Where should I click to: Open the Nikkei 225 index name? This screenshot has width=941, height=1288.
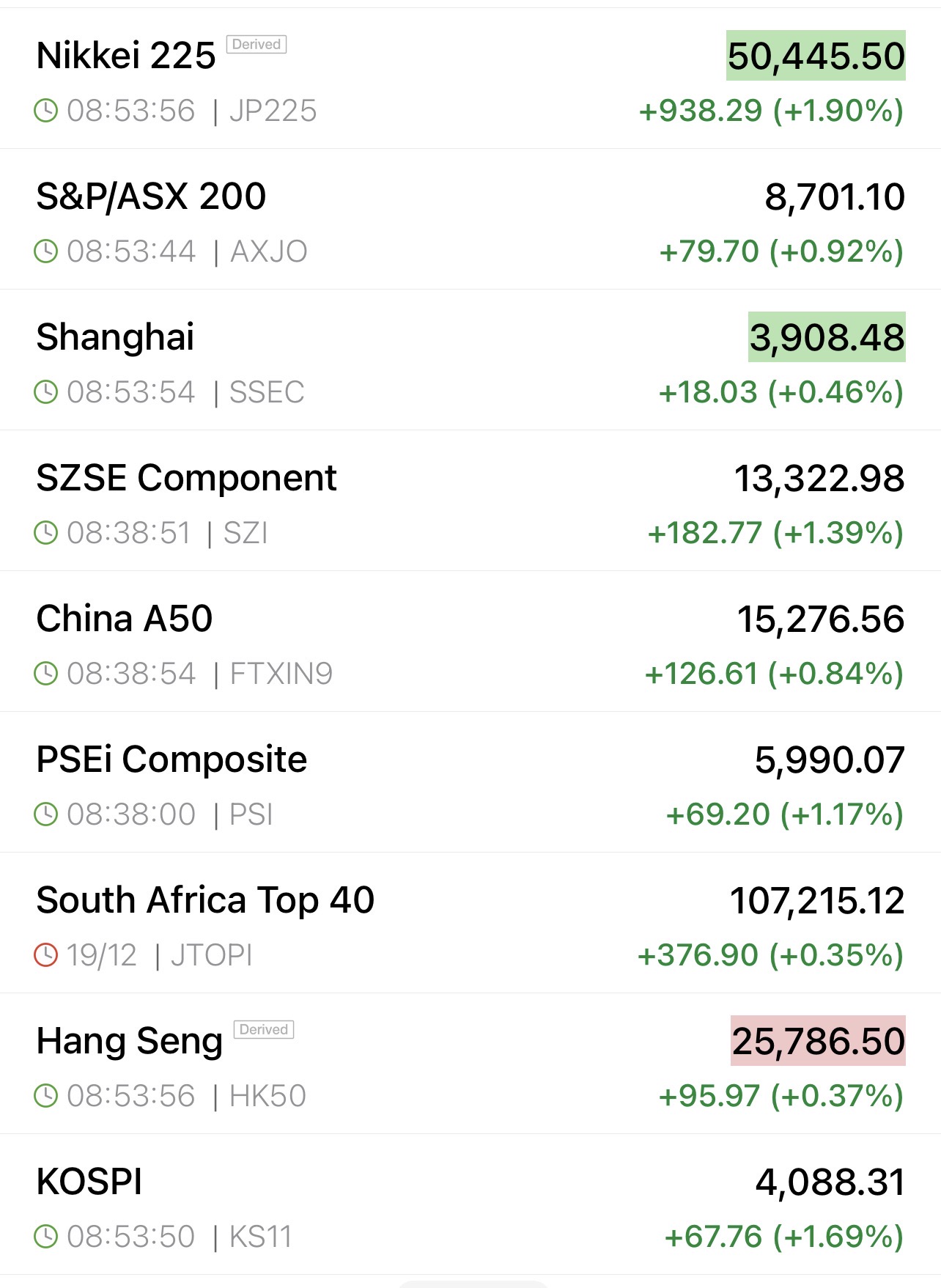point(126,56)
